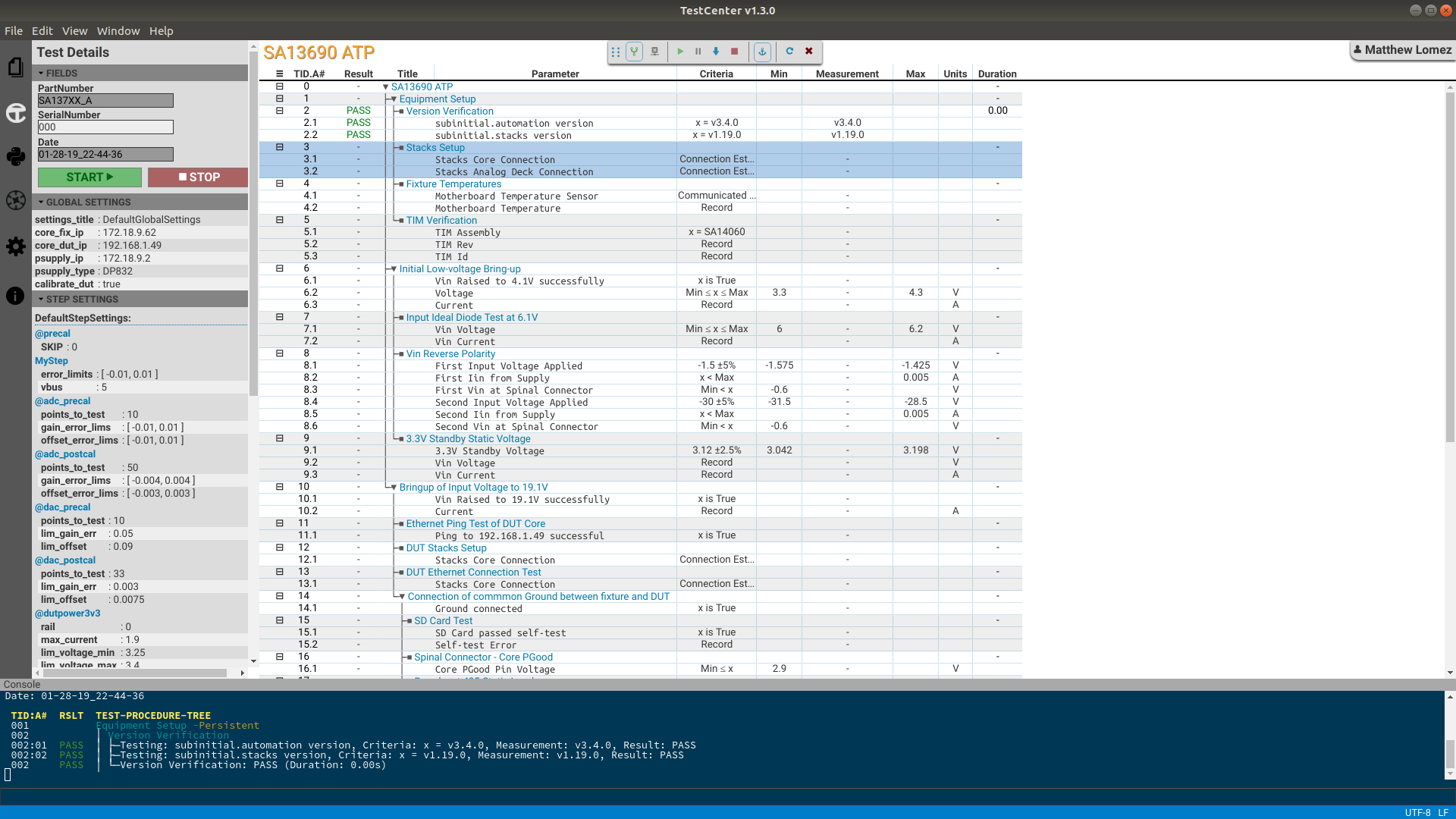Open the Help menu
The image size is (1456, 819).
162,30
